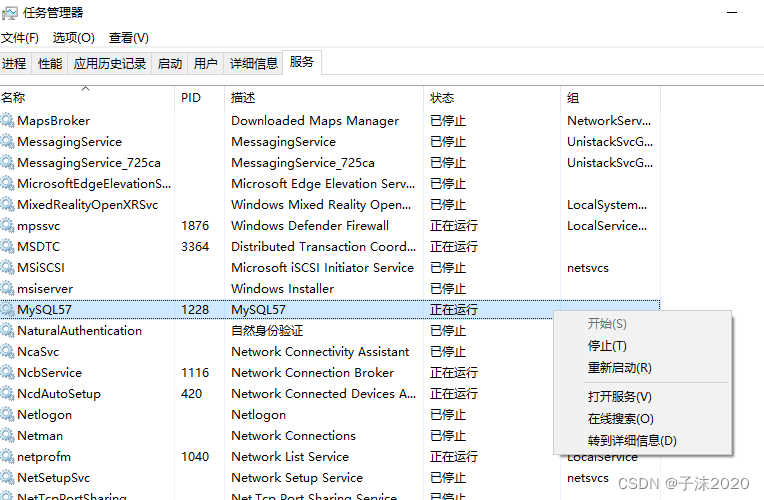Click the gear icon beside msiserver
Screen dimensions: 764x500
coord(7,288)
